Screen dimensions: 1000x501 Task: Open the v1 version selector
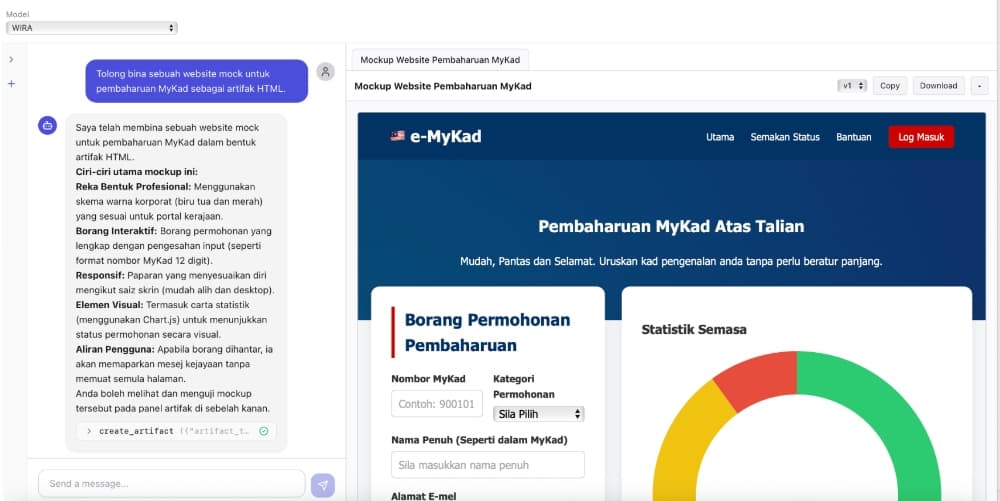(851, 85)
